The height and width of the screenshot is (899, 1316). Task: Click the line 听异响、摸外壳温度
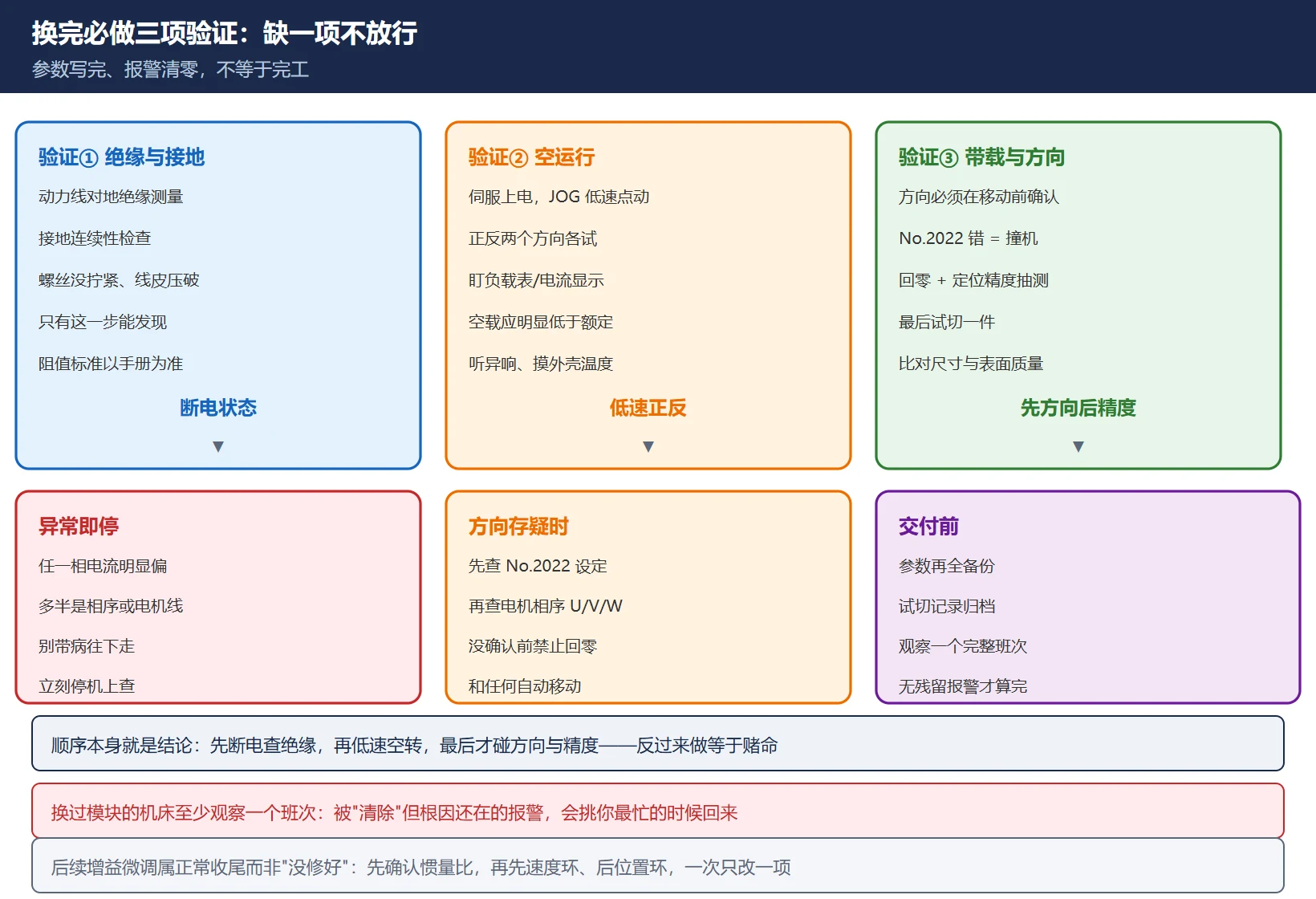(541, 364)
